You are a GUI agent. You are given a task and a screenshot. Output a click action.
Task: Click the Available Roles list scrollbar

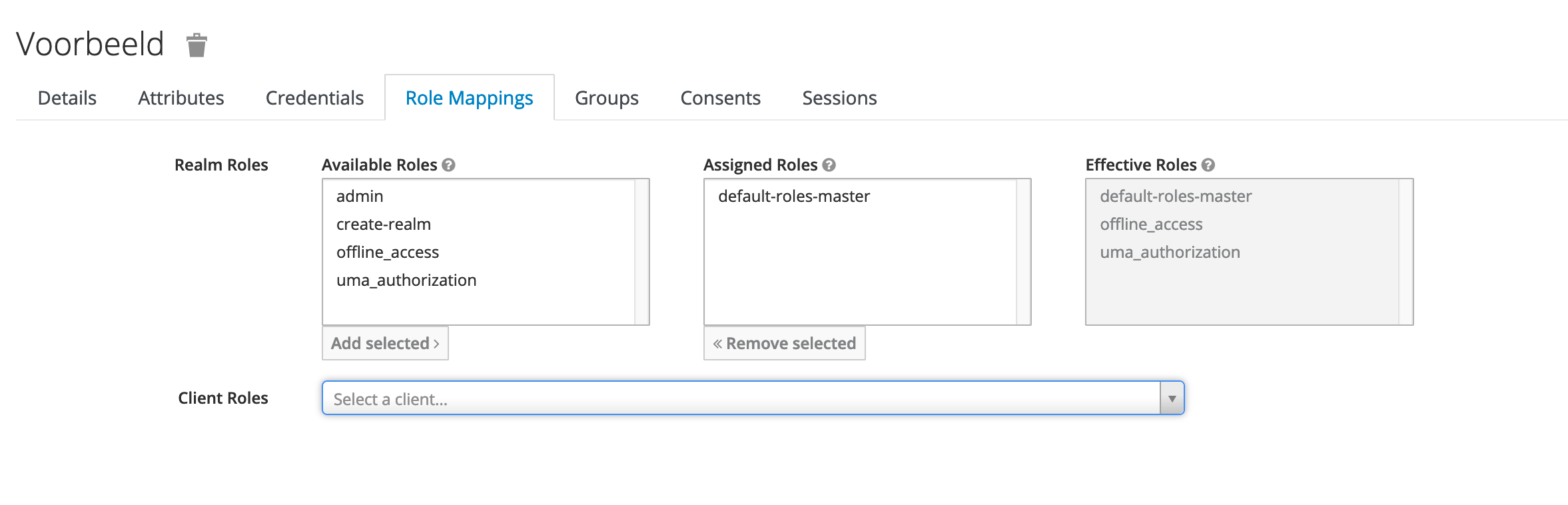coord(641,252)
